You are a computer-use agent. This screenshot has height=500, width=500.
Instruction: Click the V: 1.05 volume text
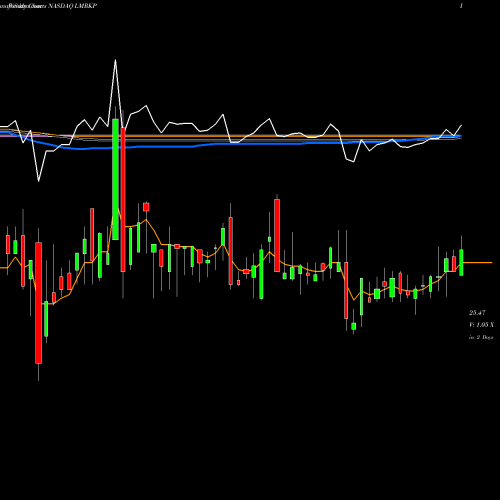(x=481, y=325)
